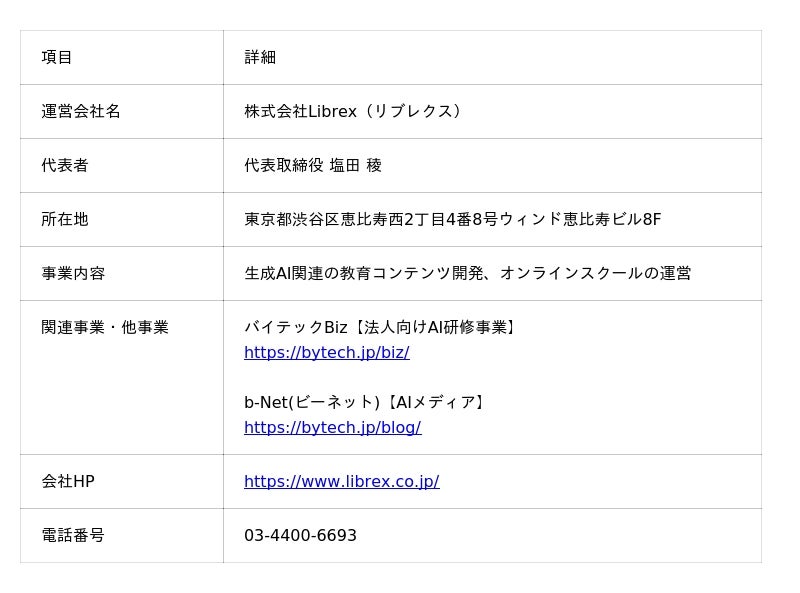800x593 pixels.
Task: Click the representative name 塩田 稜
Action: coord(355,166)
